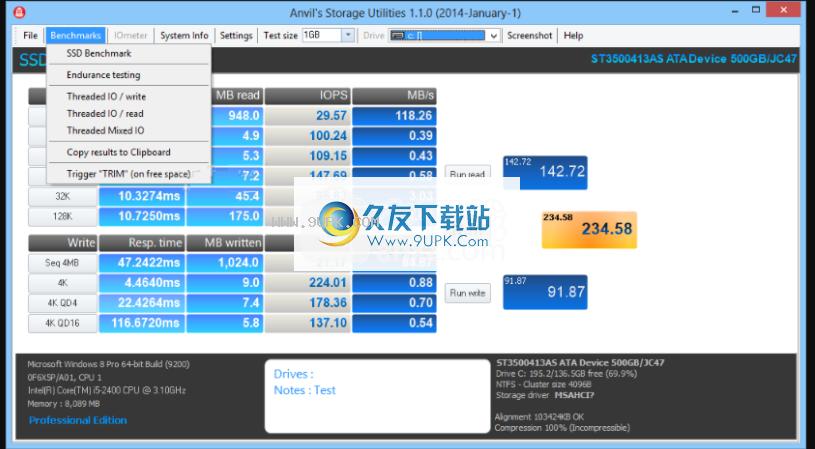This screenshot has width=815, height=449.
Task: Trigger TRIM on free space
Action: click(x=128, y=174)
